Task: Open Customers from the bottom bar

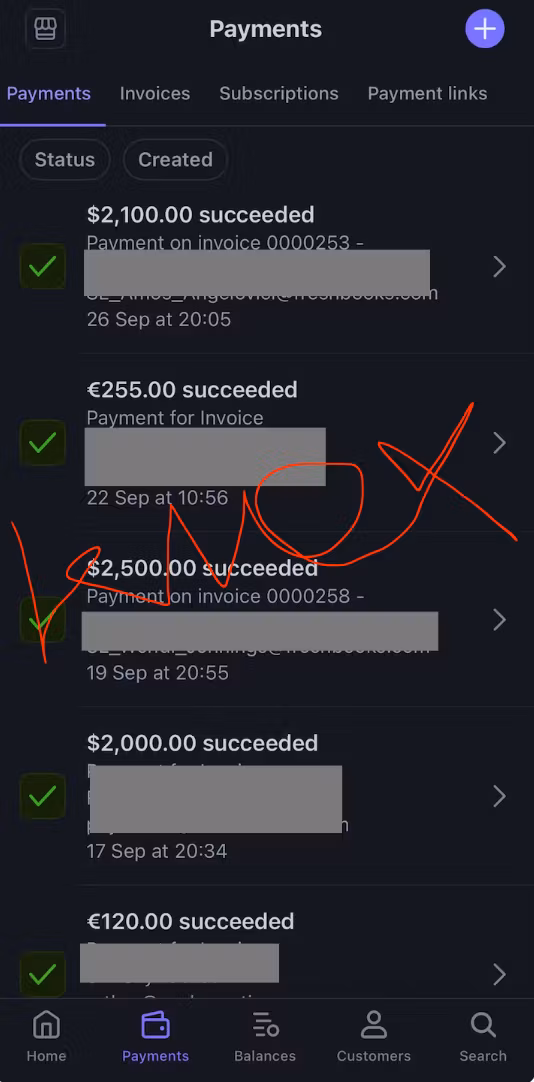Action: 373,1036
